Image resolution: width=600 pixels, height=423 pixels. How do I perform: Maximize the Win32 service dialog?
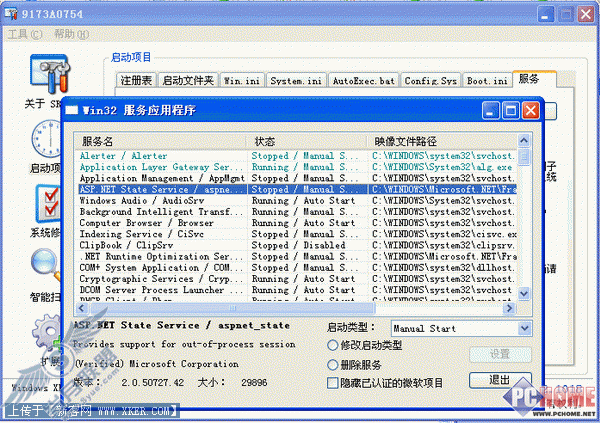coord(511,111)
